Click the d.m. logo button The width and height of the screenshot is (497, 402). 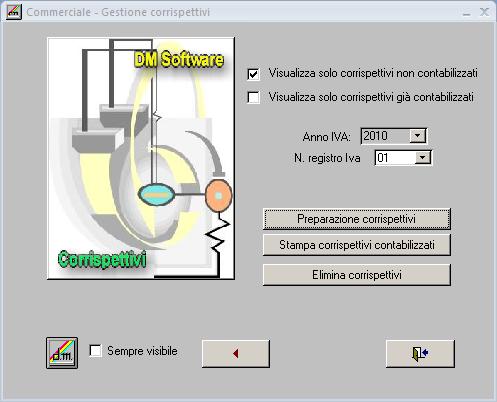pos(62,353)
